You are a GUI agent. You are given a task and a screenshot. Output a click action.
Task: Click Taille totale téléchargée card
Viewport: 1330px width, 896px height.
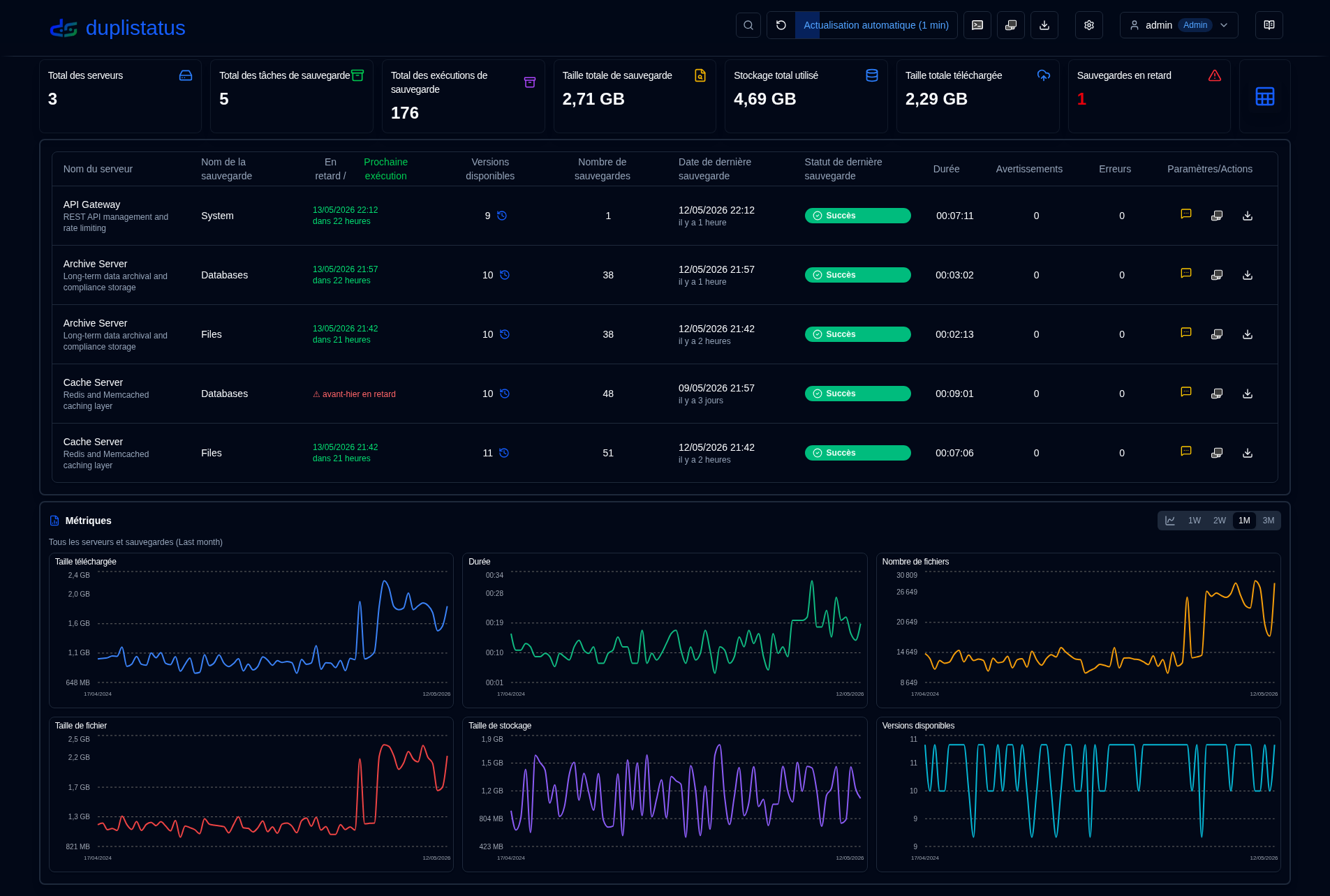(977, 96)
